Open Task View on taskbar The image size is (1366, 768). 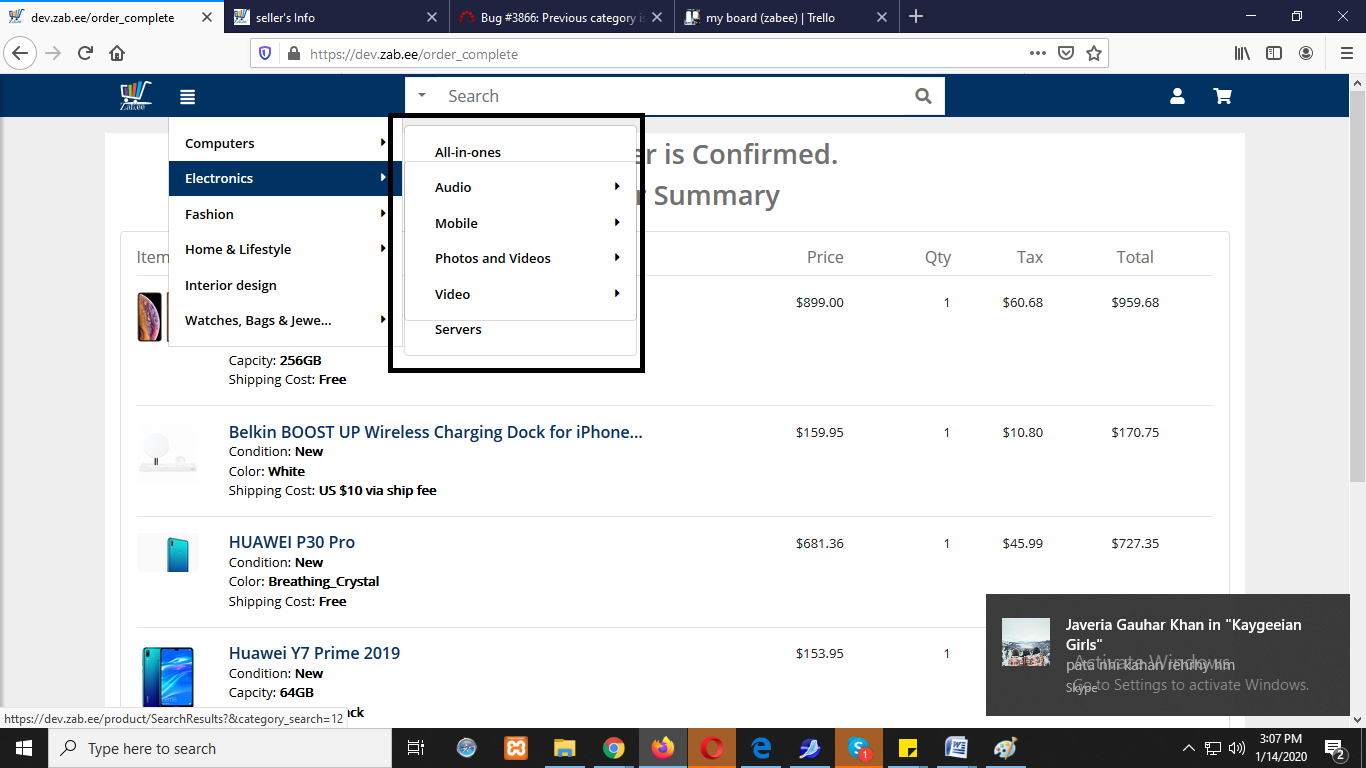[x=416, y=748]
